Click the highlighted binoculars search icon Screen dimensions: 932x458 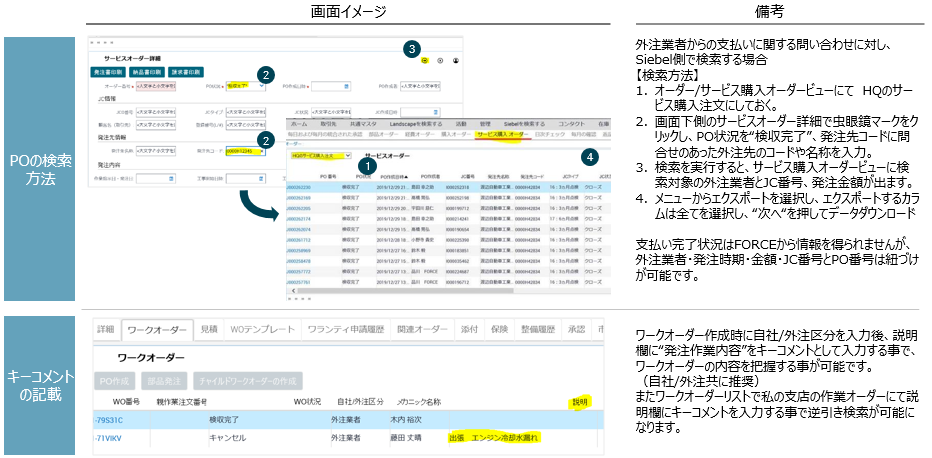pyautogui.click(x=425, y=61)
